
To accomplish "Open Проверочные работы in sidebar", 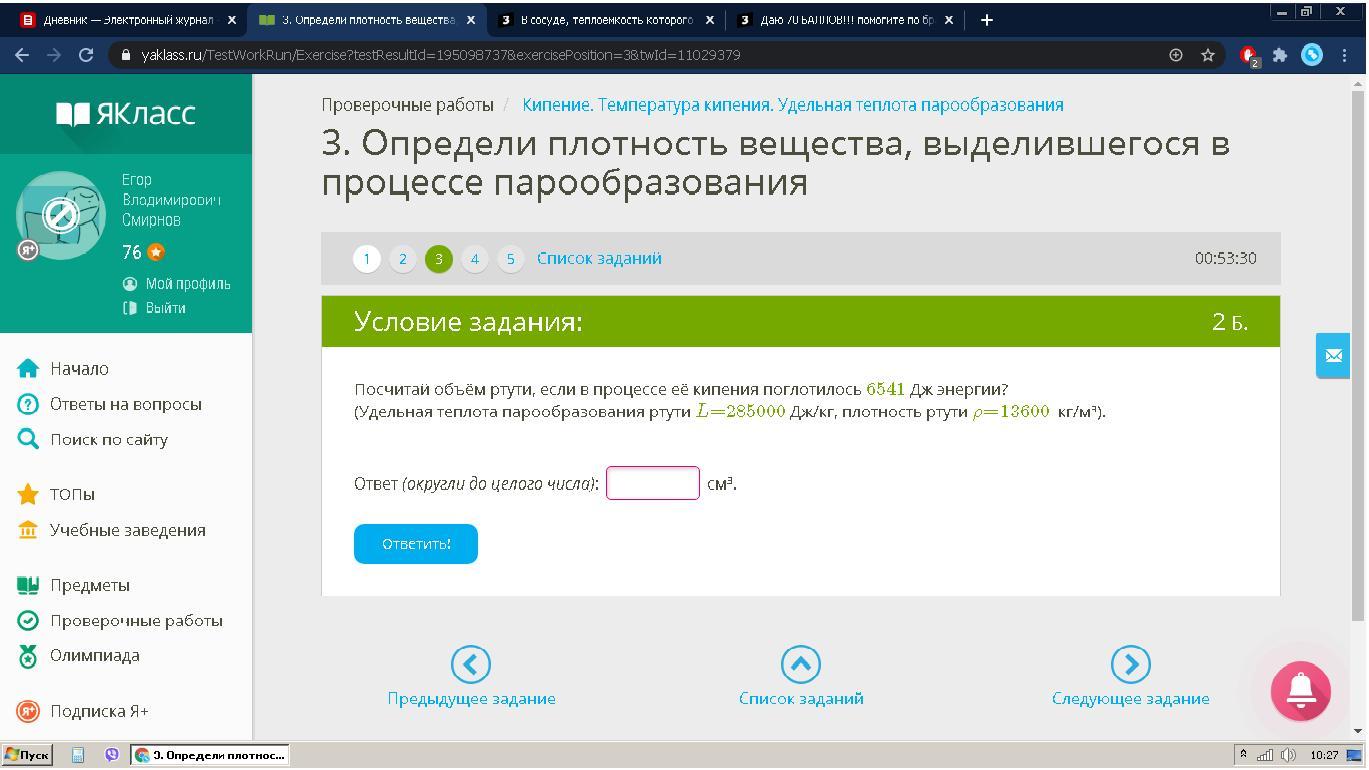I will tap(136, 620).
